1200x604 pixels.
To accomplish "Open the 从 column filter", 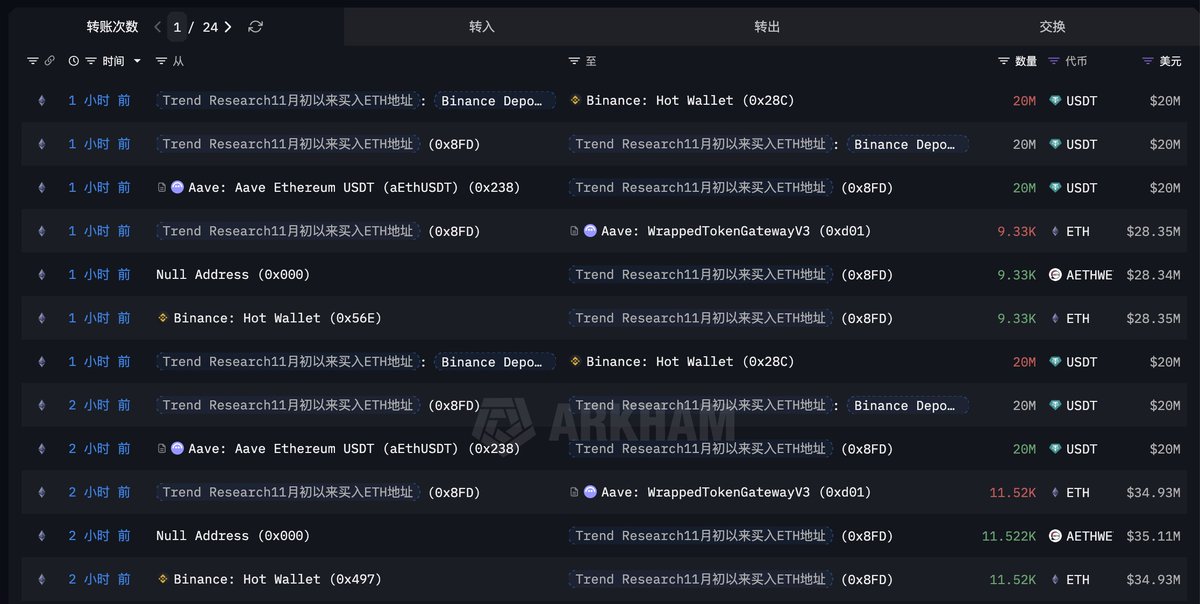I will click(162, 61).
